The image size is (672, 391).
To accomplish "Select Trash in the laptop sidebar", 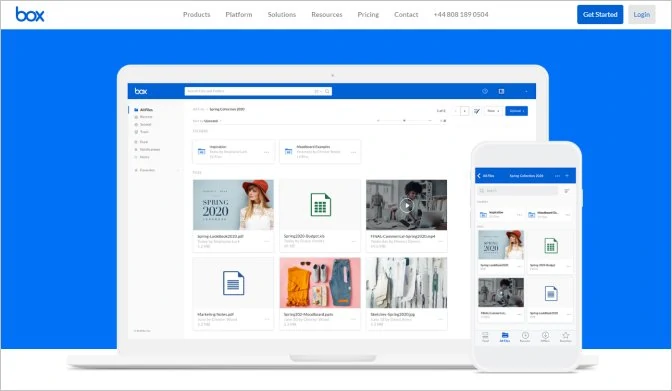I will [142, 132].
